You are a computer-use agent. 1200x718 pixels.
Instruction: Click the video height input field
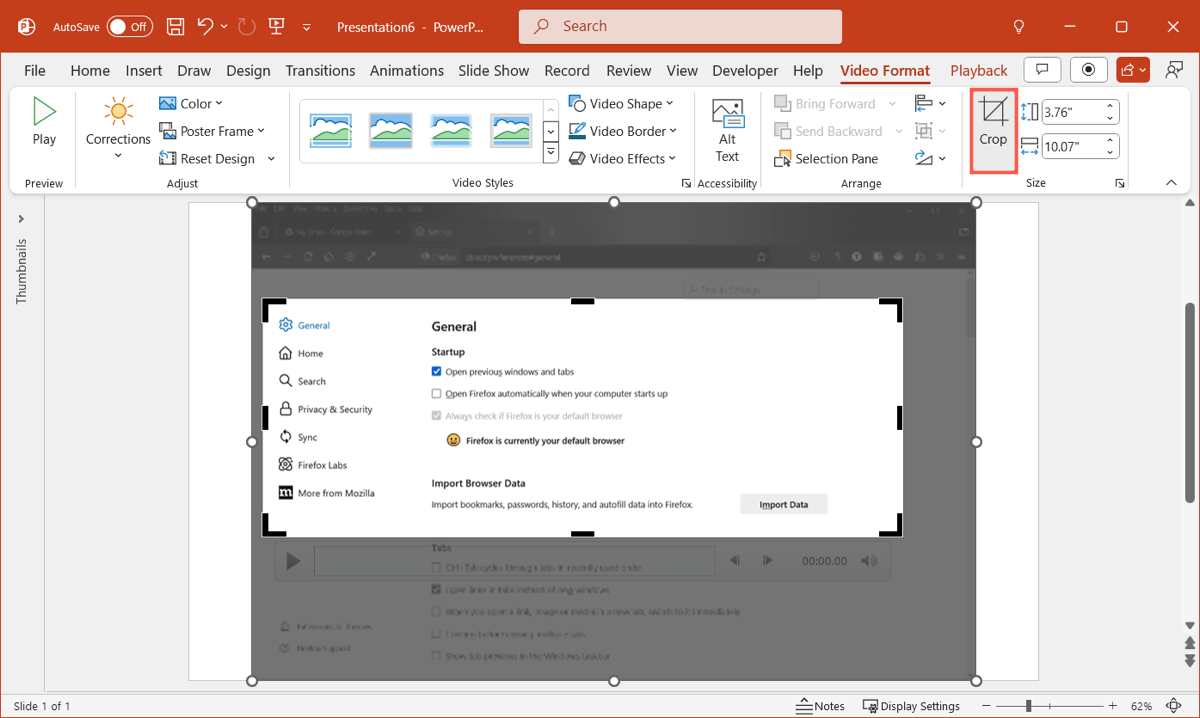coord(1080,113)
